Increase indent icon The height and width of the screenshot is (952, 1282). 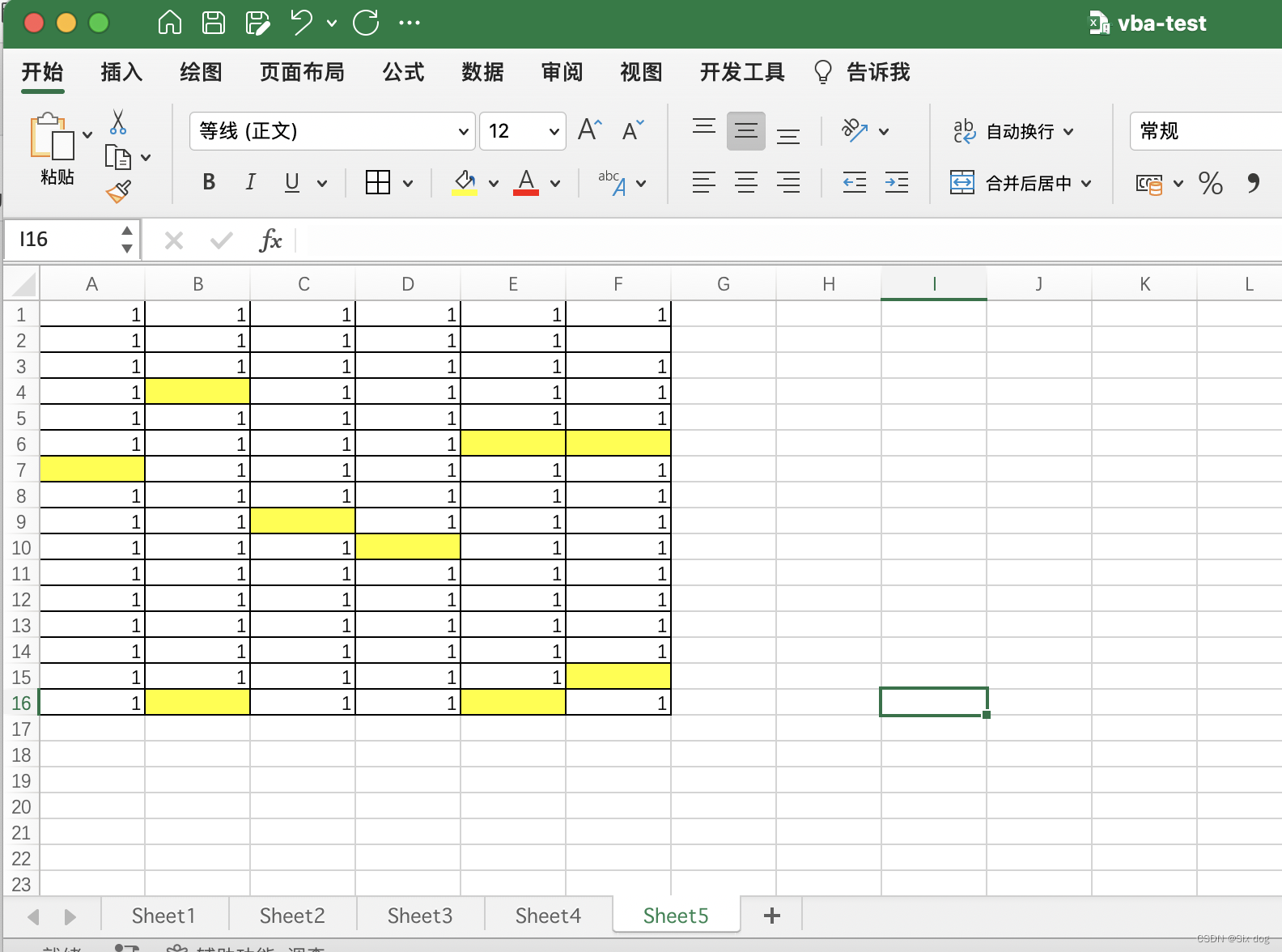[x=897, y=182]
